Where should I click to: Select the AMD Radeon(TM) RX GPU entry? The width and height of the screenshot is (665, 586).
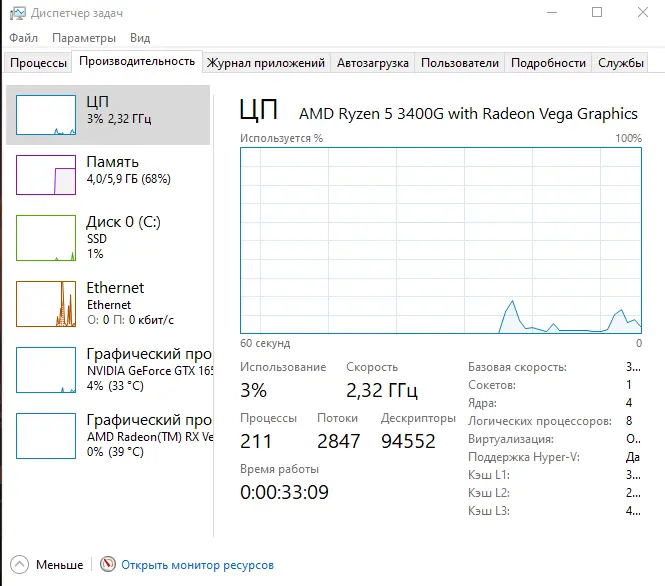click(108, 436)
